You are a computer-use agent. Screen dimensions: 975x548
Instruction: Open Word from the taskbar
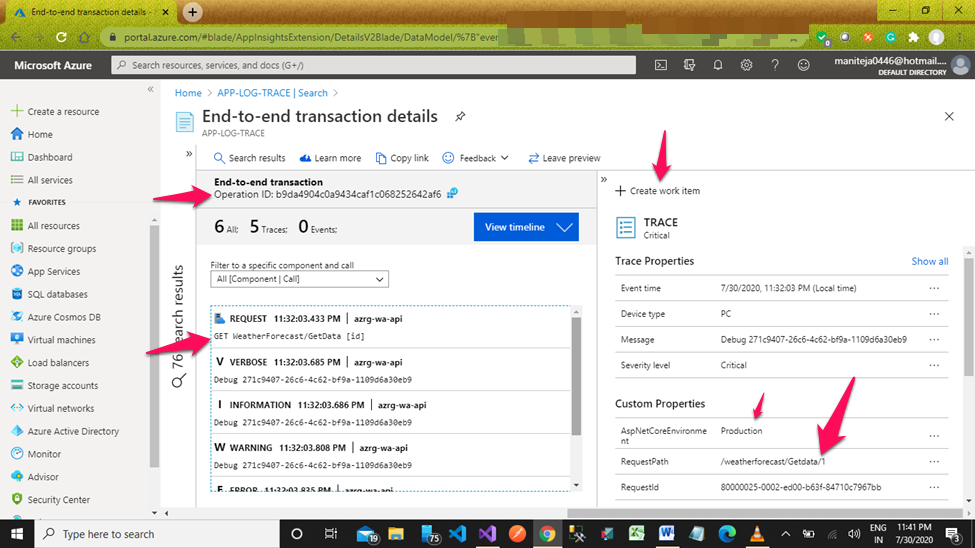pyautogui.click(x=667, y=534)
